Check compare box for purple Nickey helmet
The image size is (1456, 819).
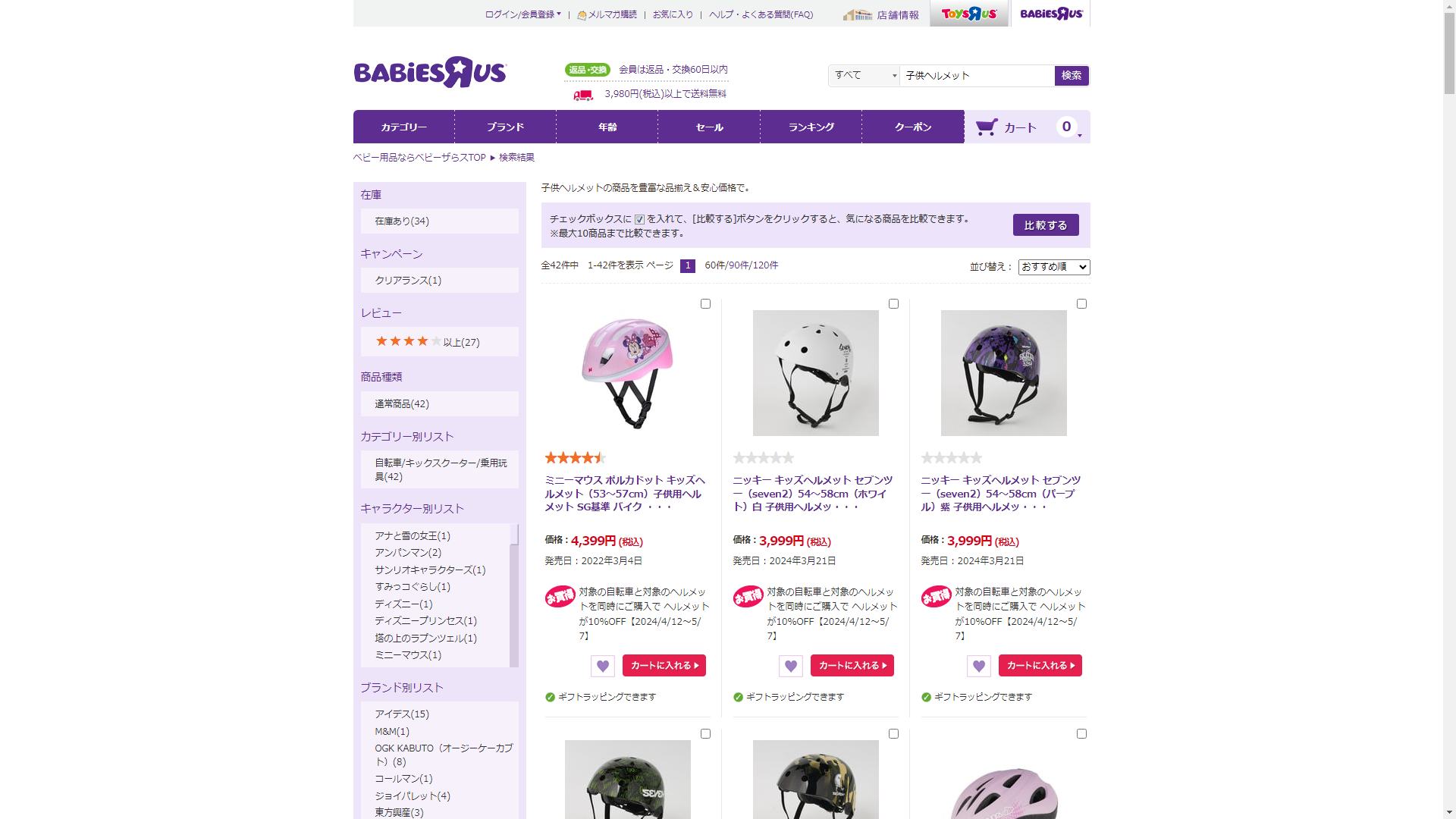(1081, 304)
